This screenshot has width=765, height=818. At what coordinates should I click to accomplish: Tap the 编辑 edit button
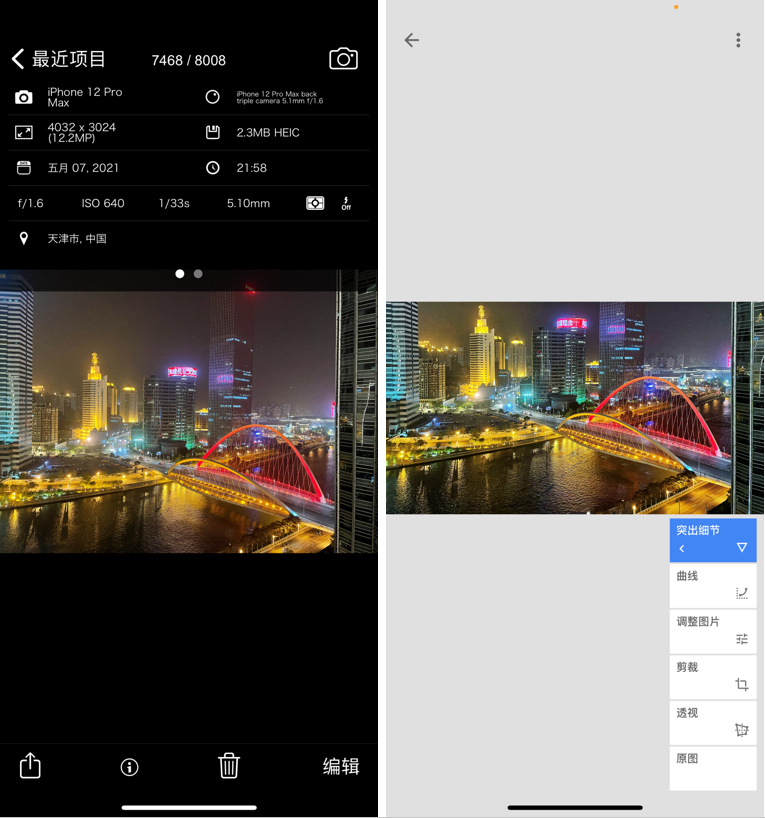(340, 766)
